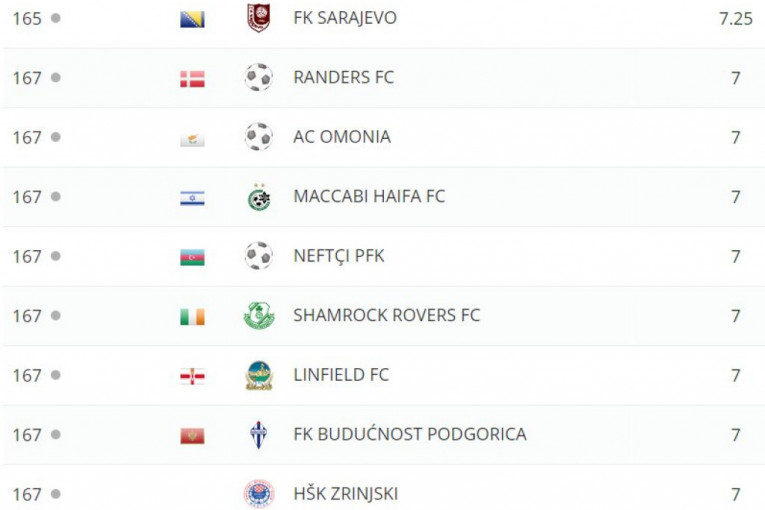Open the HŠK ZRINJSKI team link
Image resolution: width=765 pixels, height=510 pixels.
click(345, 494)
